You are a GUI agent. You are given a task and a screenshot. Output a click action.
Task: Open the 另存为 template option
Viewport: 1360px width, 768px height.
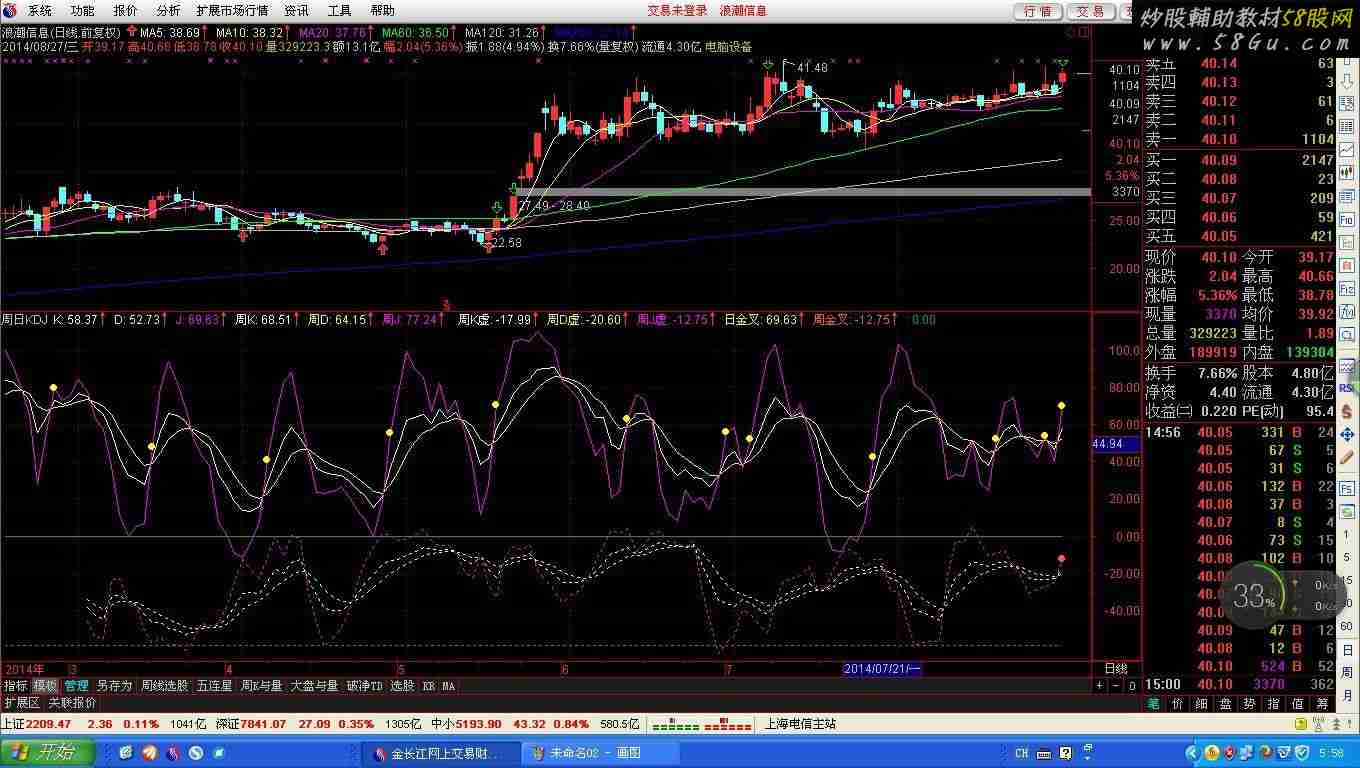[114, 686]
